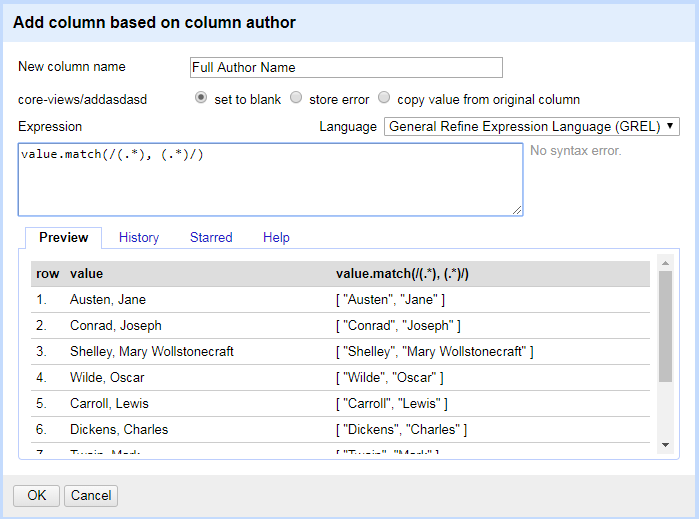
Task: Choose the 'store error' radio option
Action: coord(296,98)
